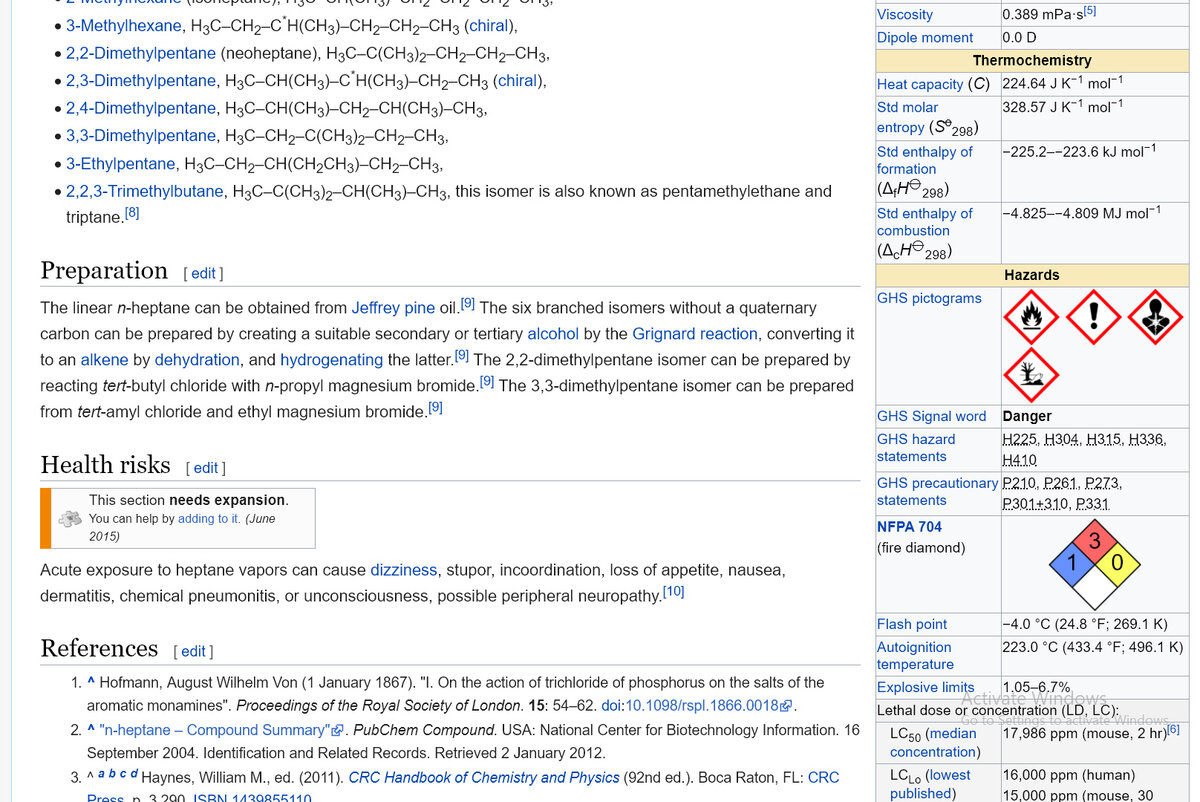The height and width of the screenshot is (802, 1200).
Task: Open the Jeffrey pine article
Action: click(x=393, y=307)
